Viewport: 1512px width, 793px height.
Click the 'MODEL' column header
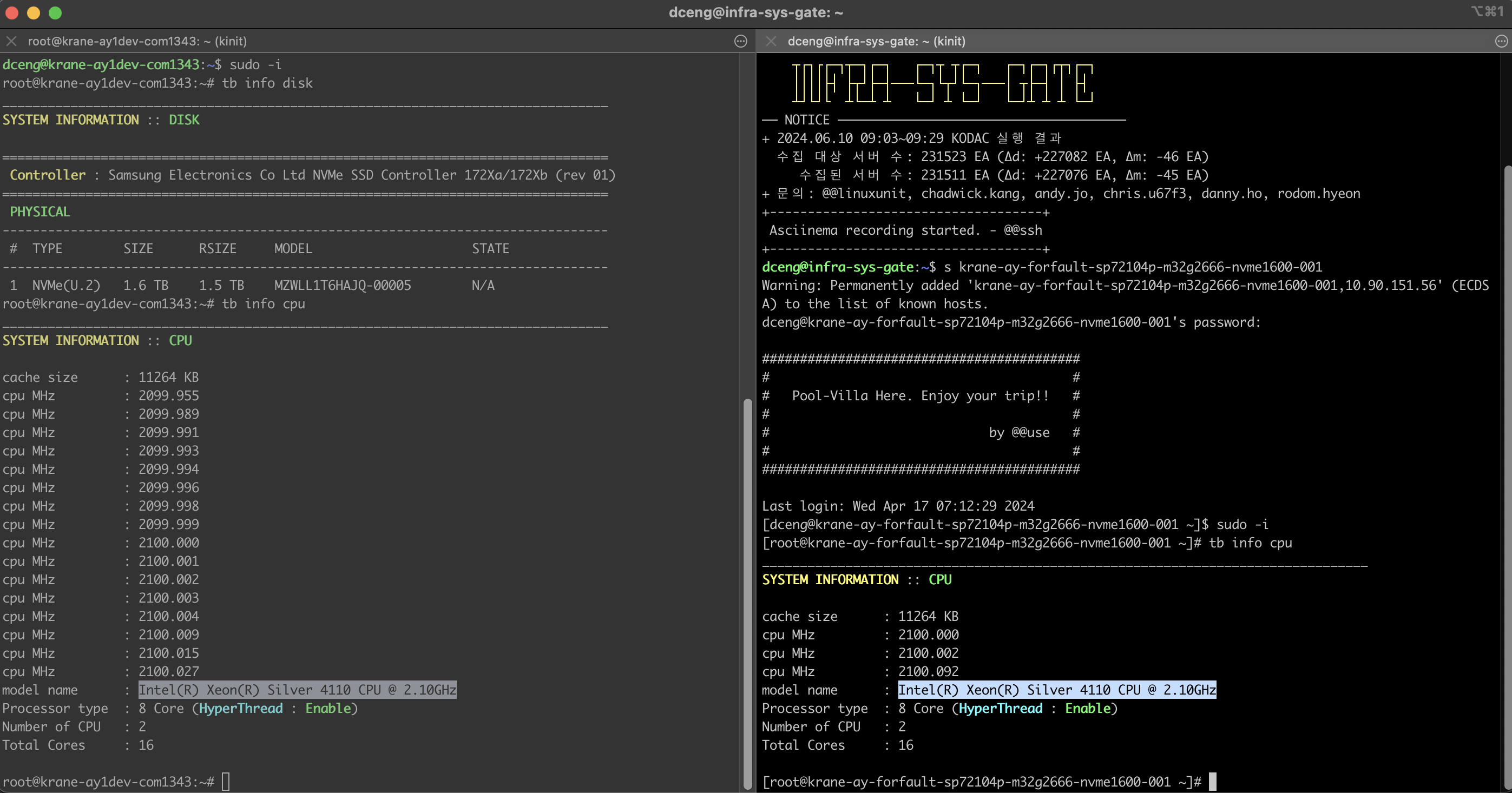[x=293, y=249]
